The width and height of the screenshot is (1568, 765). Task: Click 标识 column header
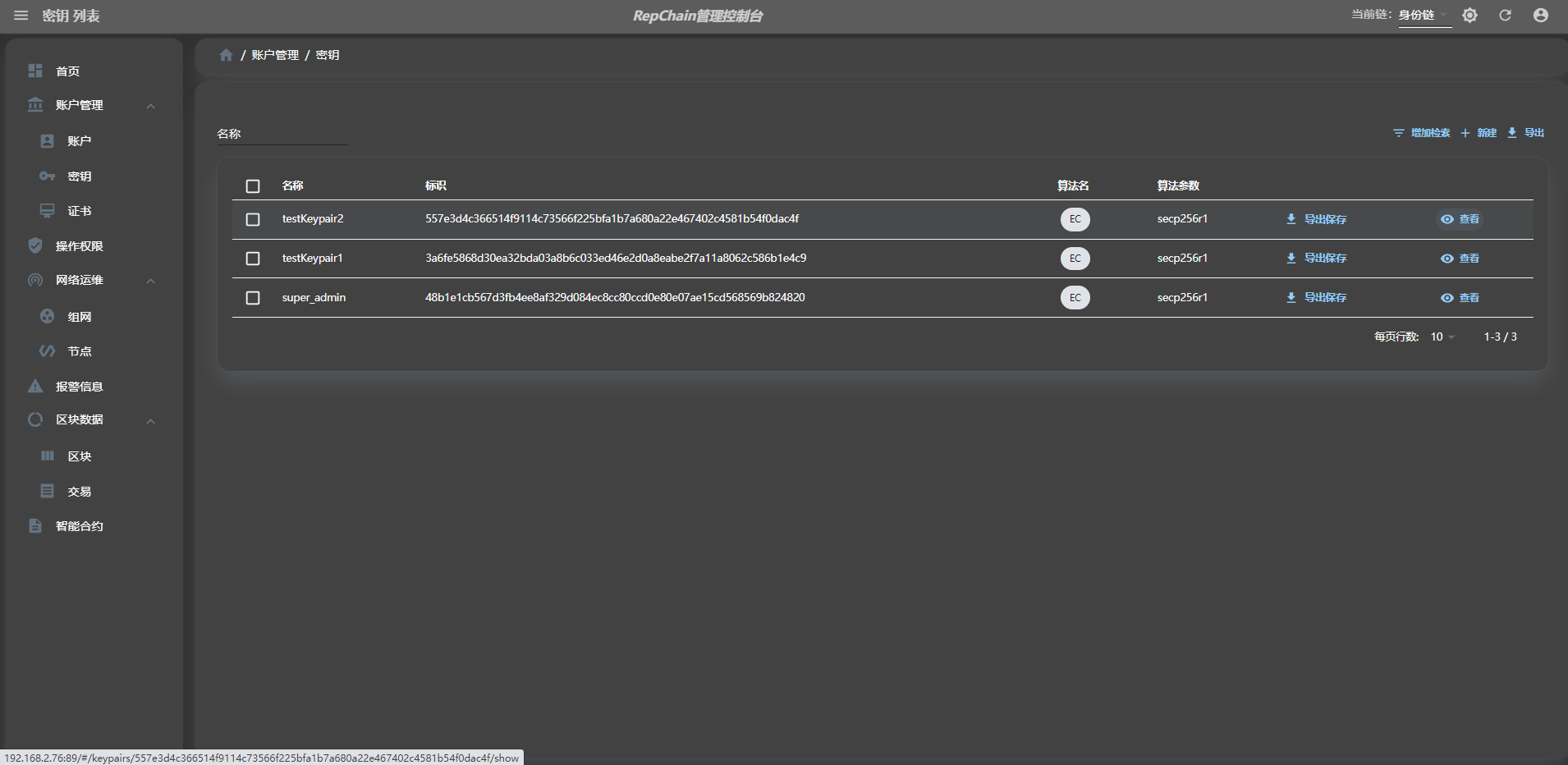[436, 186]
